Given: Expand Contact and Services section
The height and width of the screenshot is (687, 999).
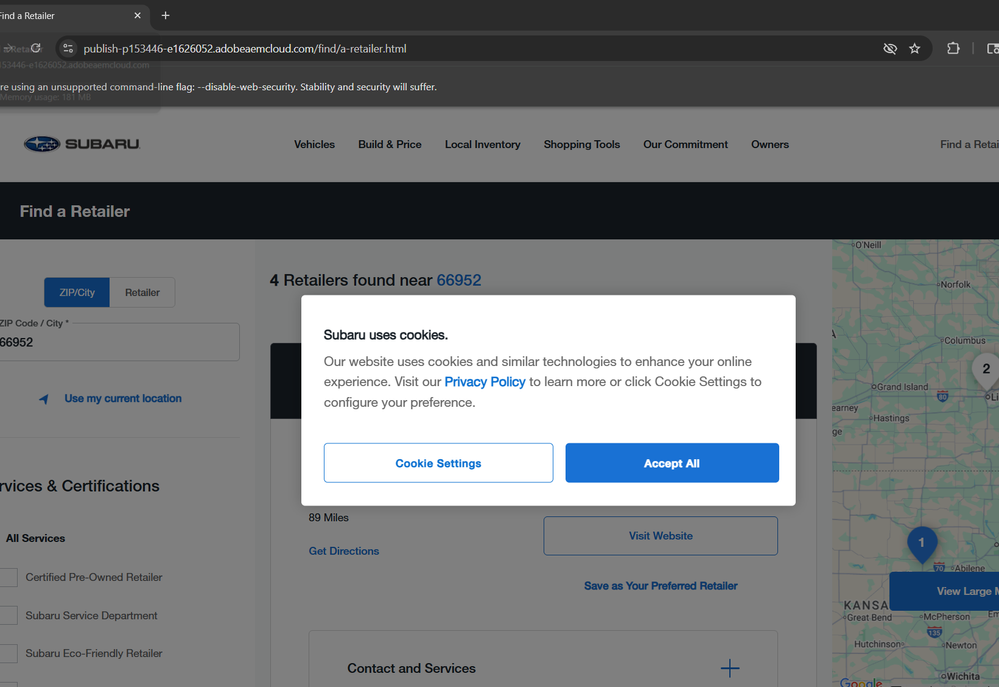Looking at the screenshot, I should coord(730,668).
